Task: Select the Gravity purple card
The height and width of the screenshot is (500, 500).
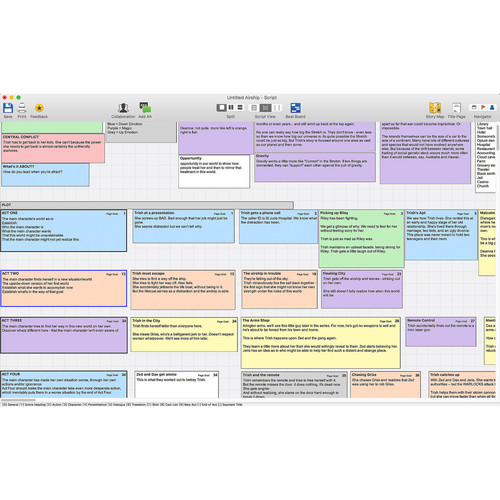Action: click(315, 167)
